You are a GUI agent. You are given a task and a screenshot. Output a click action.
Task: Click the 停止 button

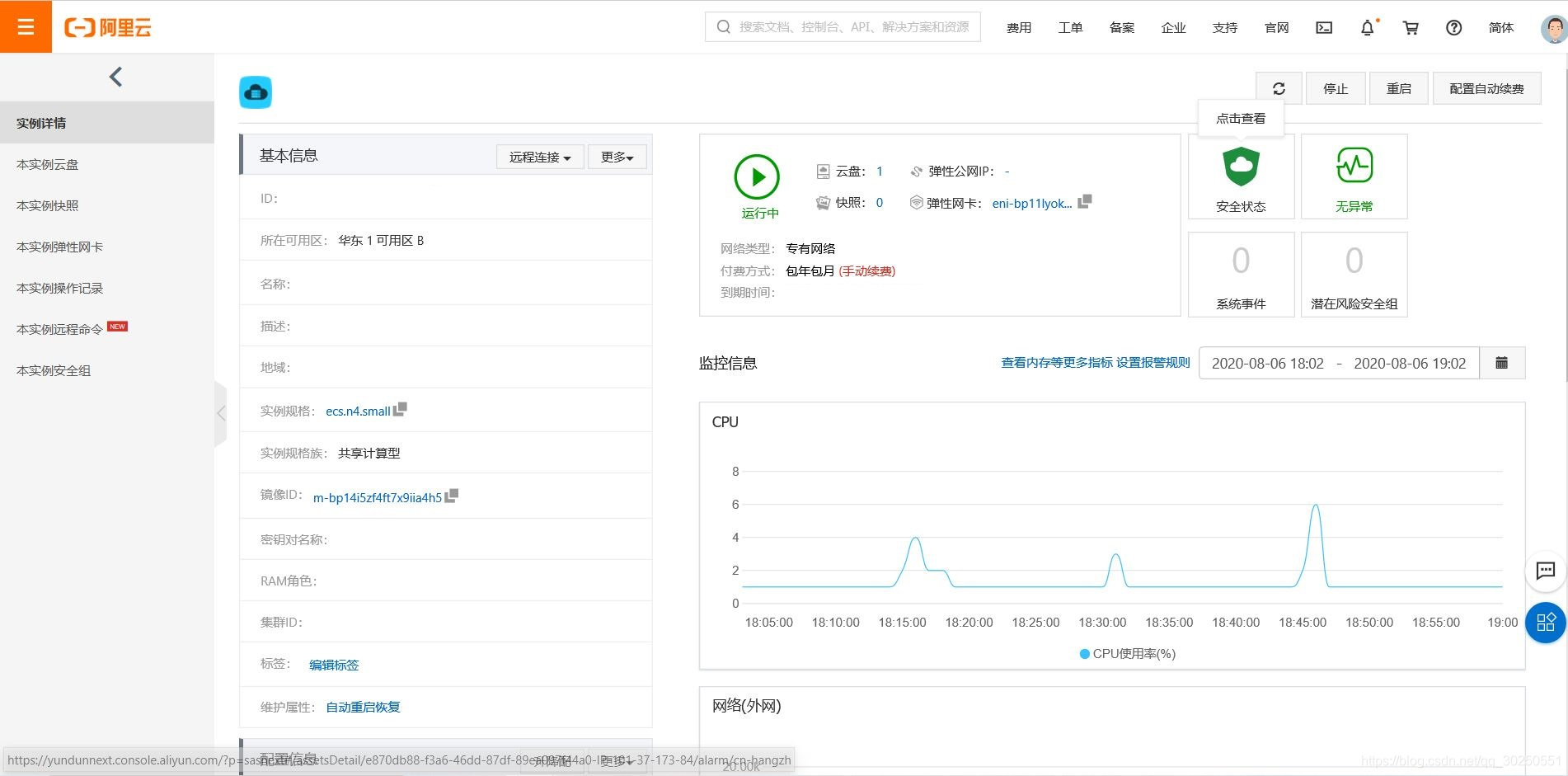(x=1336, y=88)
